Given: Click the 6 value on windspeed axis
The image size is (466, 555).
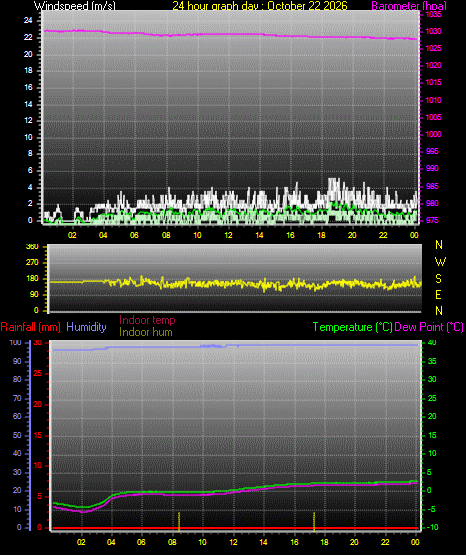Looking at the screenshot, I should click(x=30, y=171).
